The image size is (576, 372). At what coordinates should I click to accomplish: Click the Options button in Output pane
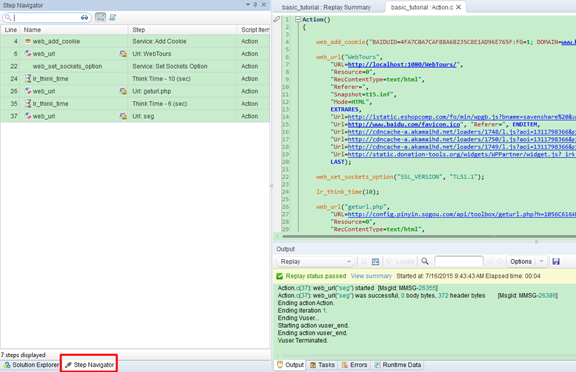point(521,261)
